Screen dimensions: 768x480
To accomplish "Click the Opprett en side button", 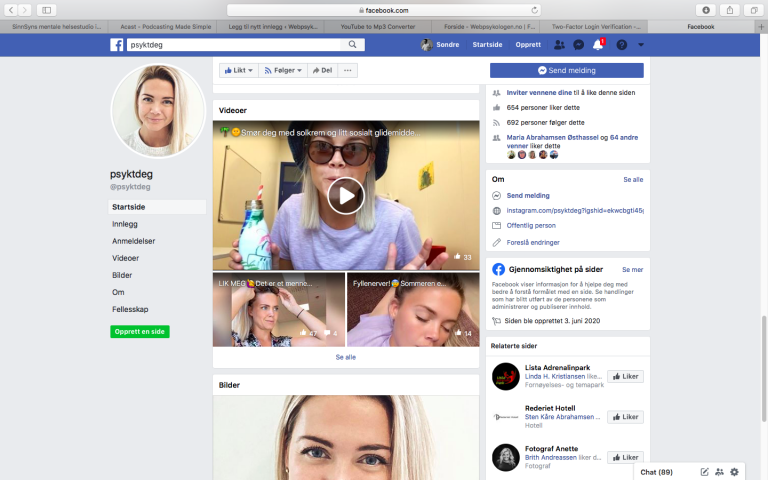I will click(140, 332).
